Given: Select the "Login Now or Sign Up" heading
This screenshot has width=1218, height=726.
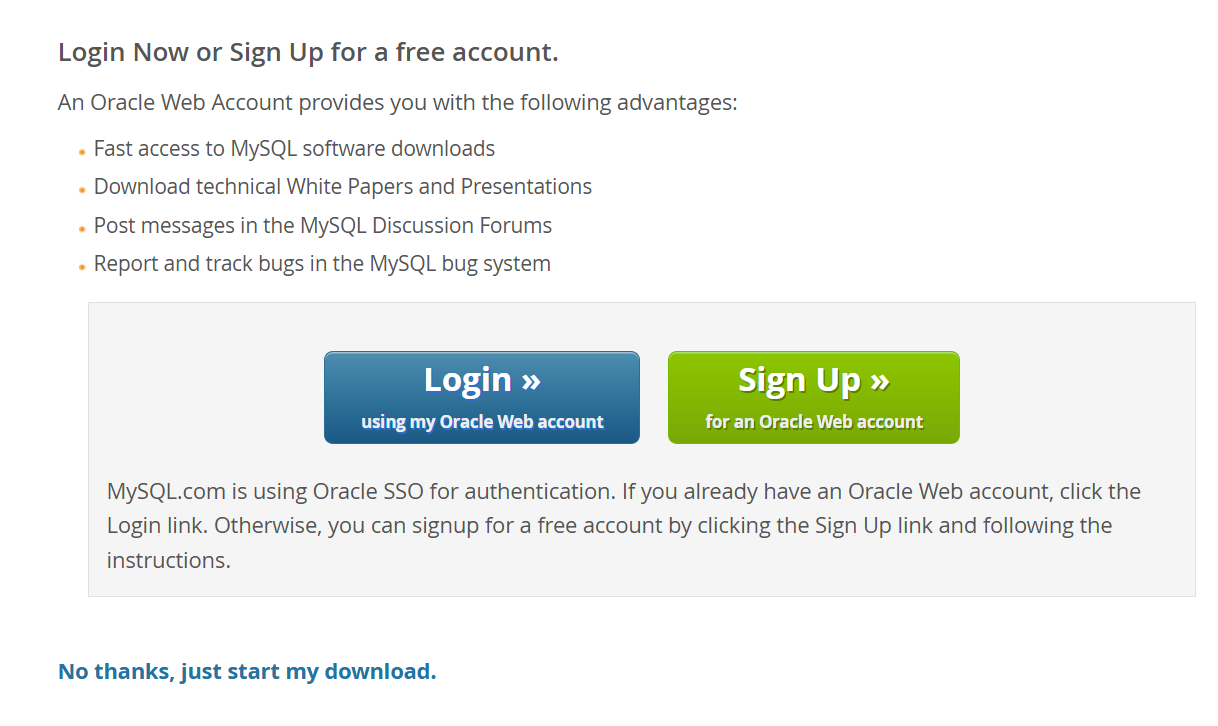Looking at the screenshot, I should tap(308, 52).
